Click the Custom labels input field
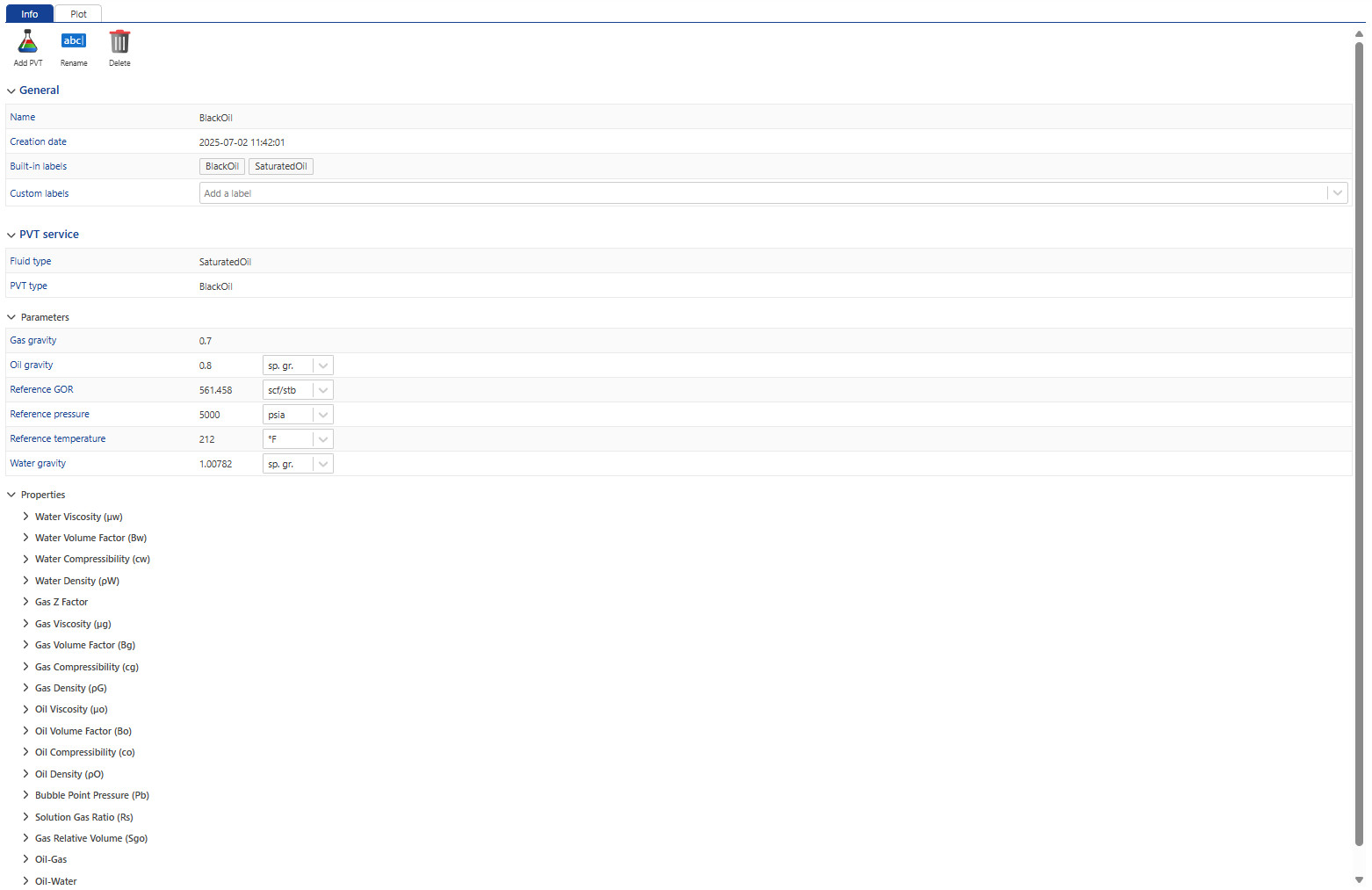The image size is (1372, 890). tap(762, 193)
